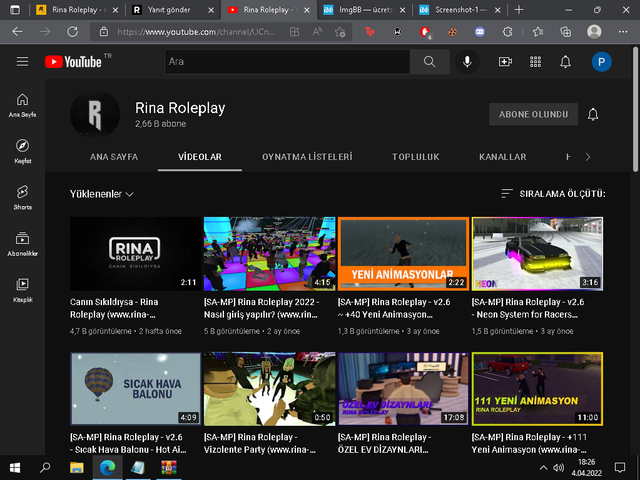Click the browser address bar URL
The image size is (640, 480).
click(196, 31)
